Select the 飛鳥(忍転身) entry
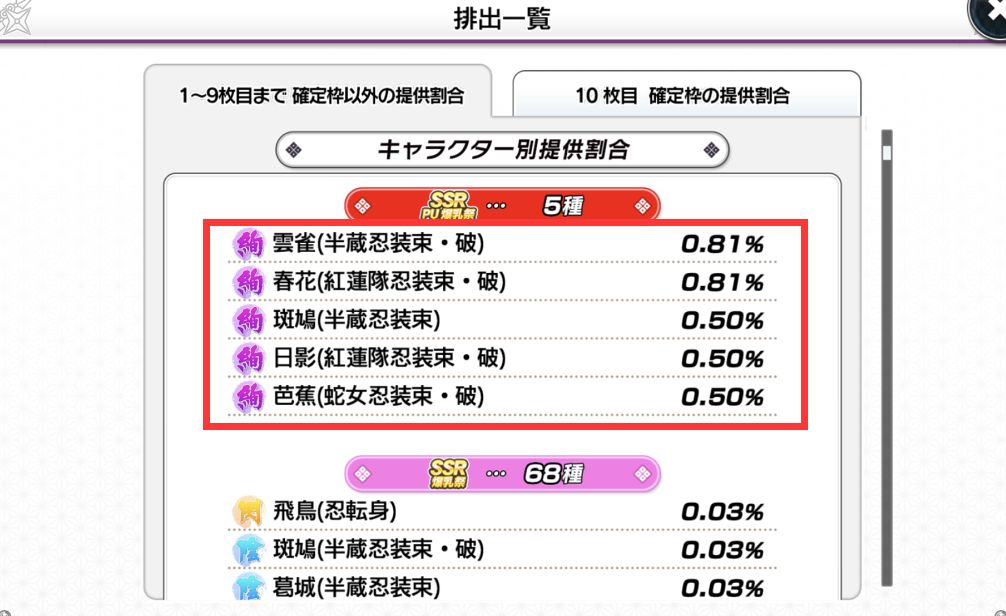1006x616 pixels. pos(502,511)
